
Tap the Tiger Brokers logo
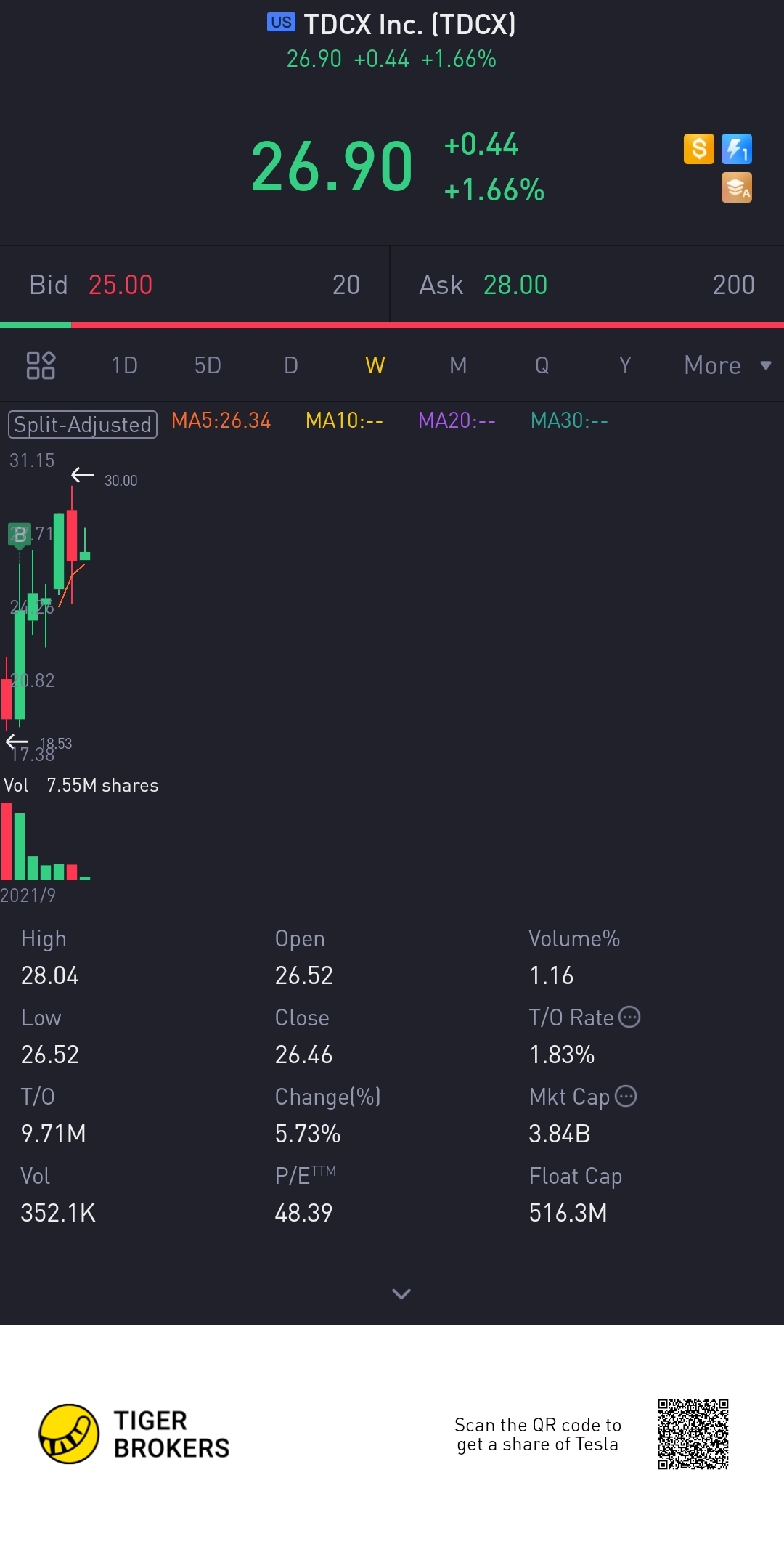(69, 1434)
